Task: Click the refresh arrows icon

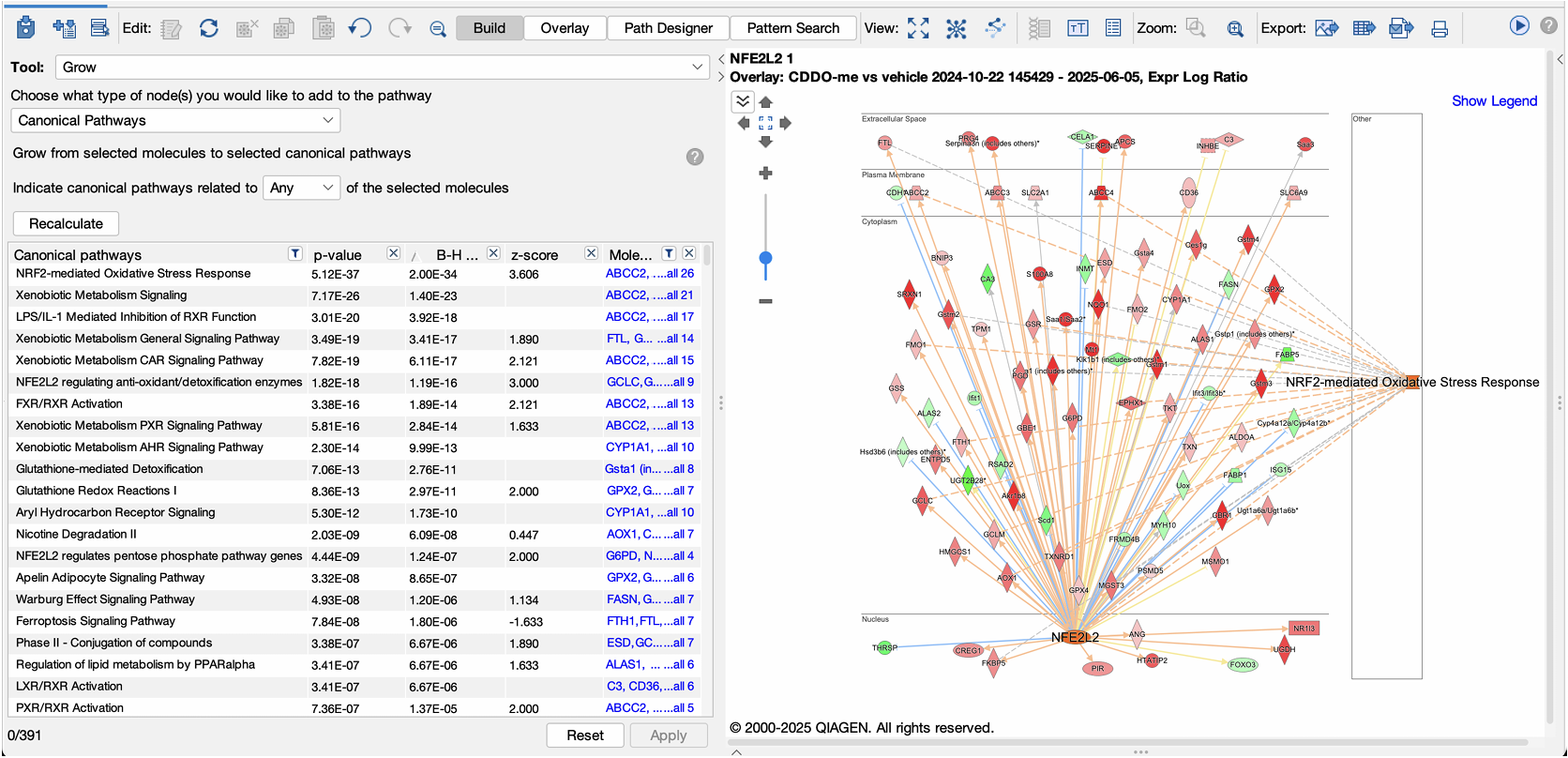Action: point(209,28)
